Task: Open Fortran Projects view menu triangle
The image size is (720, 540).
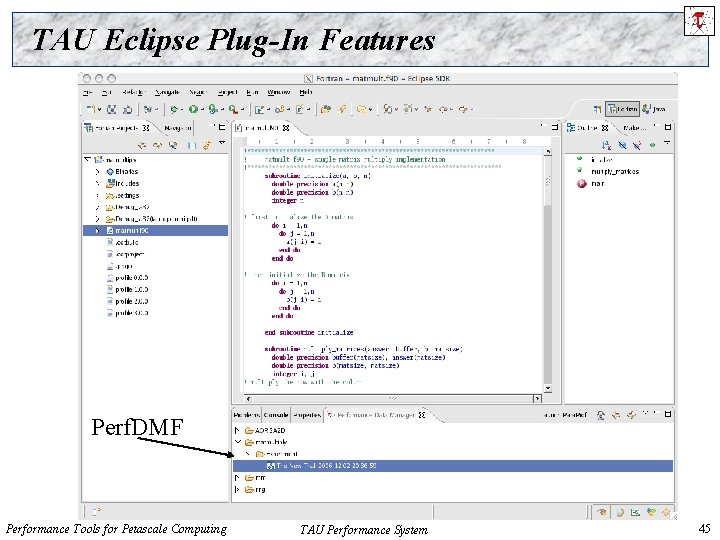Action: (222, 143)
